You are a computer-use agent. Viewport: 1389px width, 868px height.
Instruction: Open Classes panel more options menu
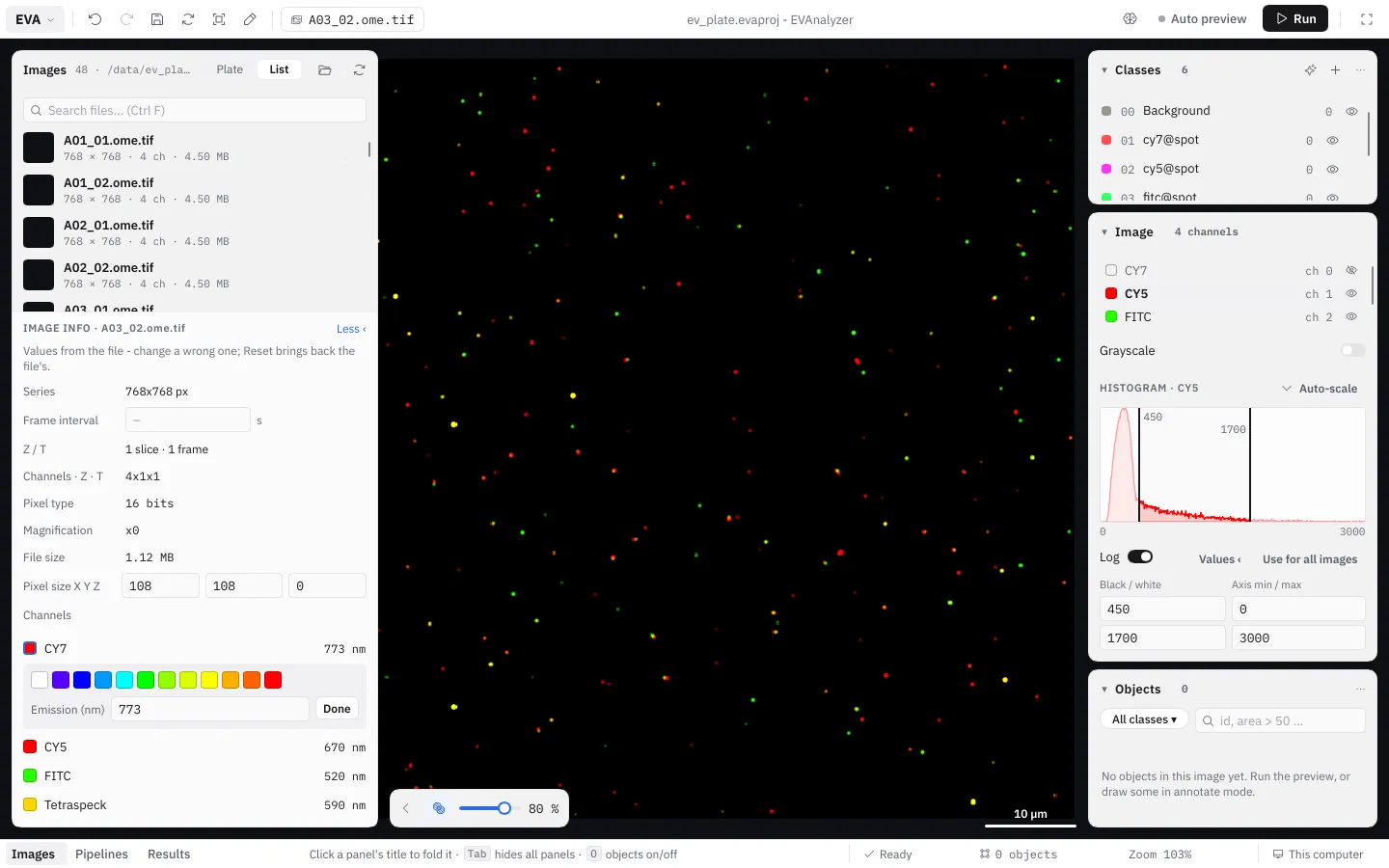pos(1360,70)
